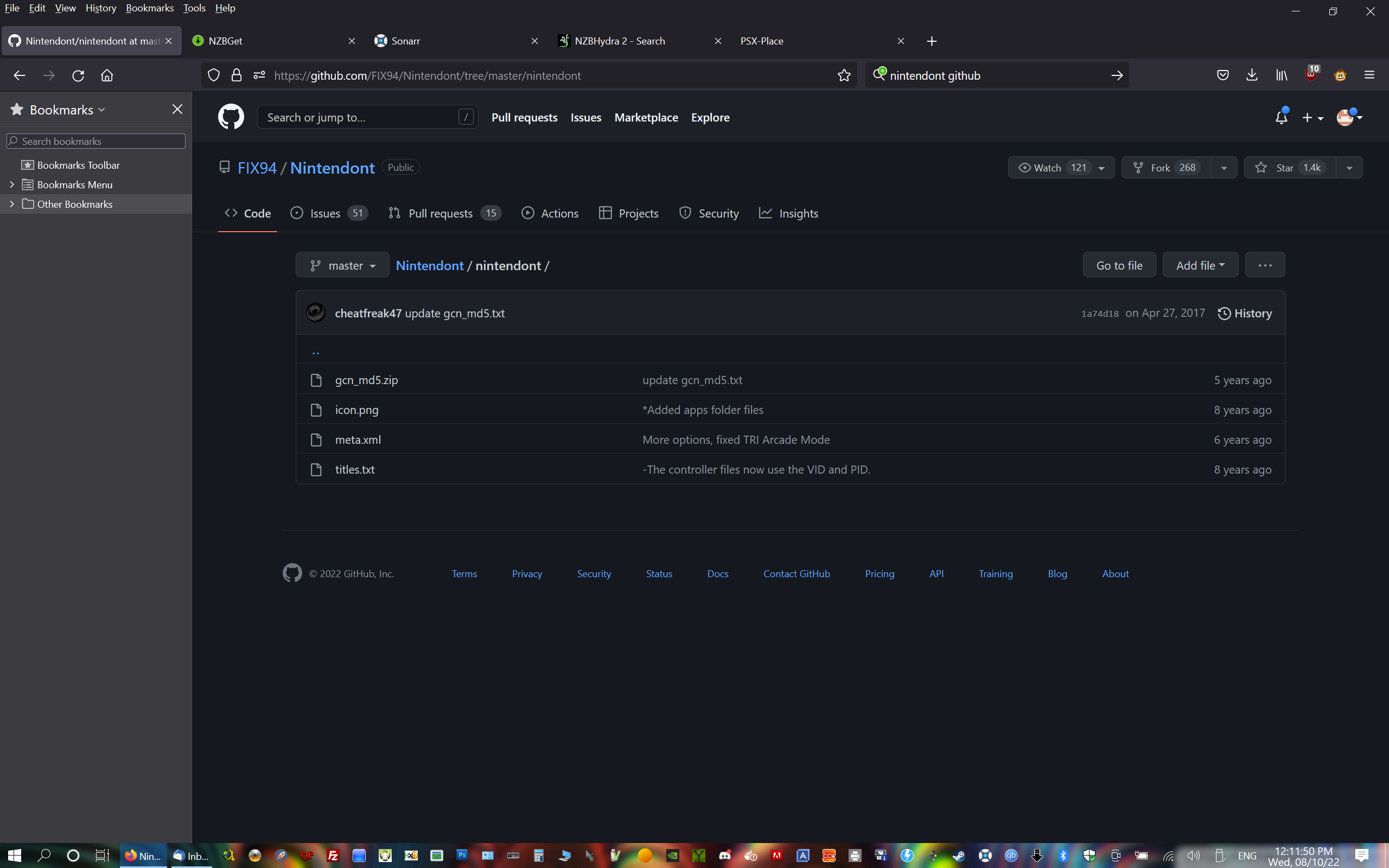Open the notifications bell
1389x868 pixels.
click(x=1281, y=117)
